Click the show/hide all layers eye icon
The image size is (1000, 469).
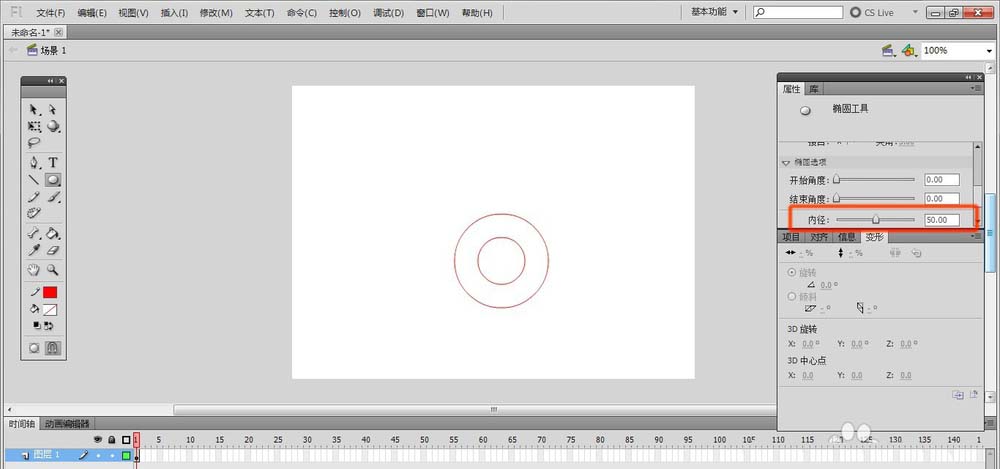pos(98,440)
